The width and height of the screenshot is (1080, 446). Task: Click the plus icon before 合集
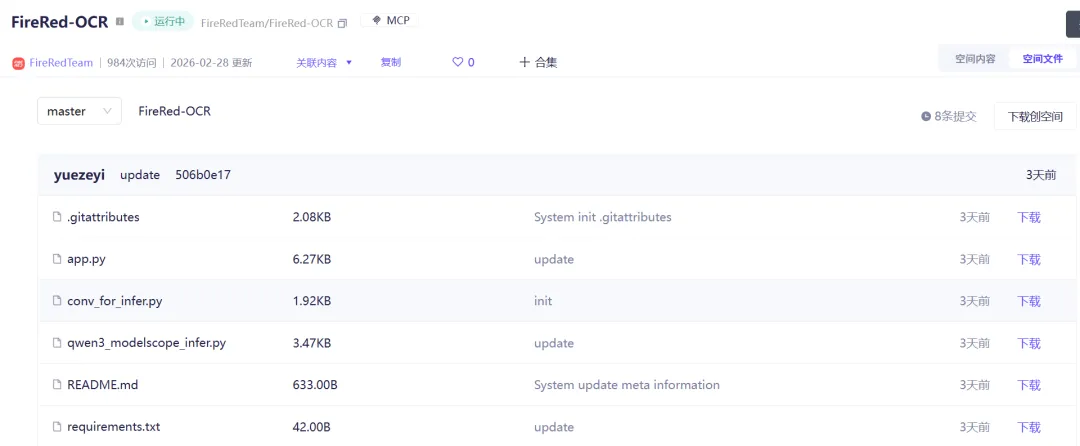[524, 63]
